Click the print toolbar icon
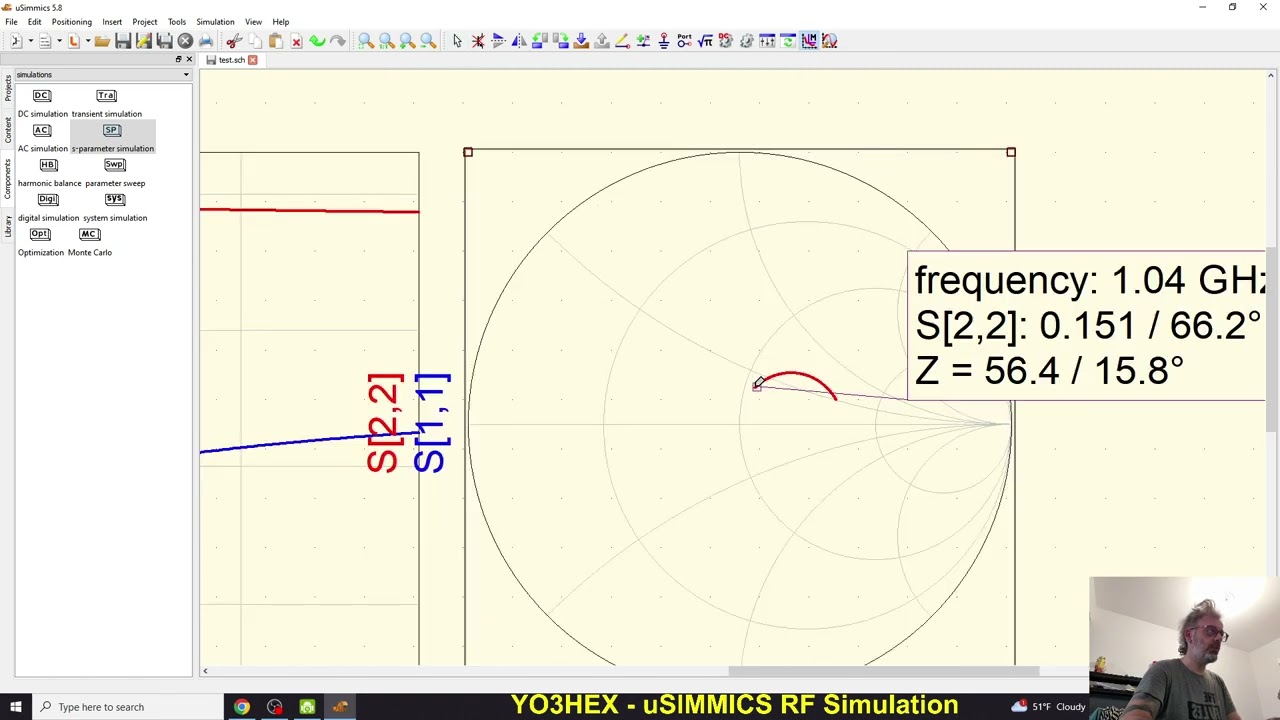1280x720 pixels. 206,41
